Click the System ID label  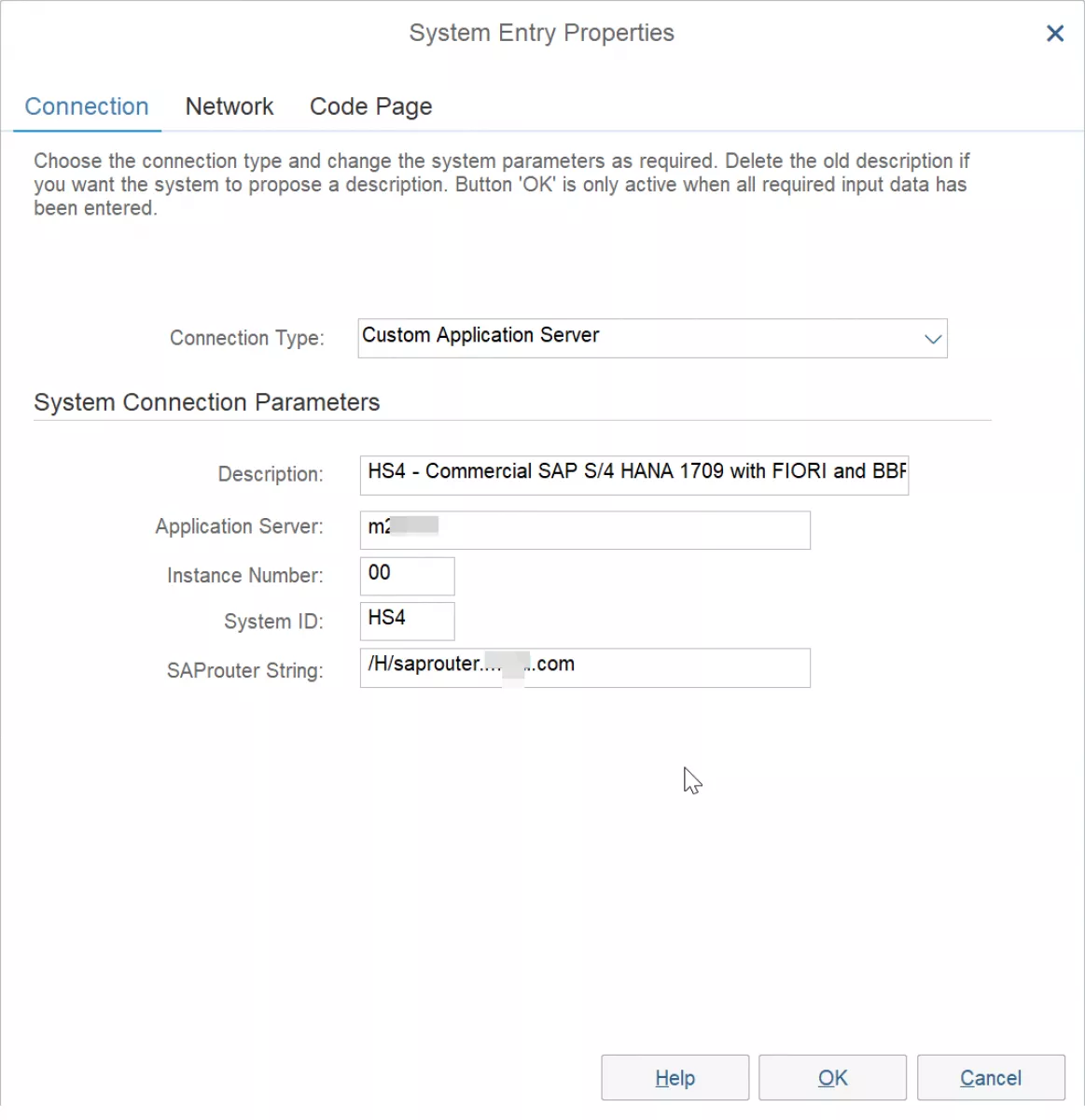[x=273, y=622]
